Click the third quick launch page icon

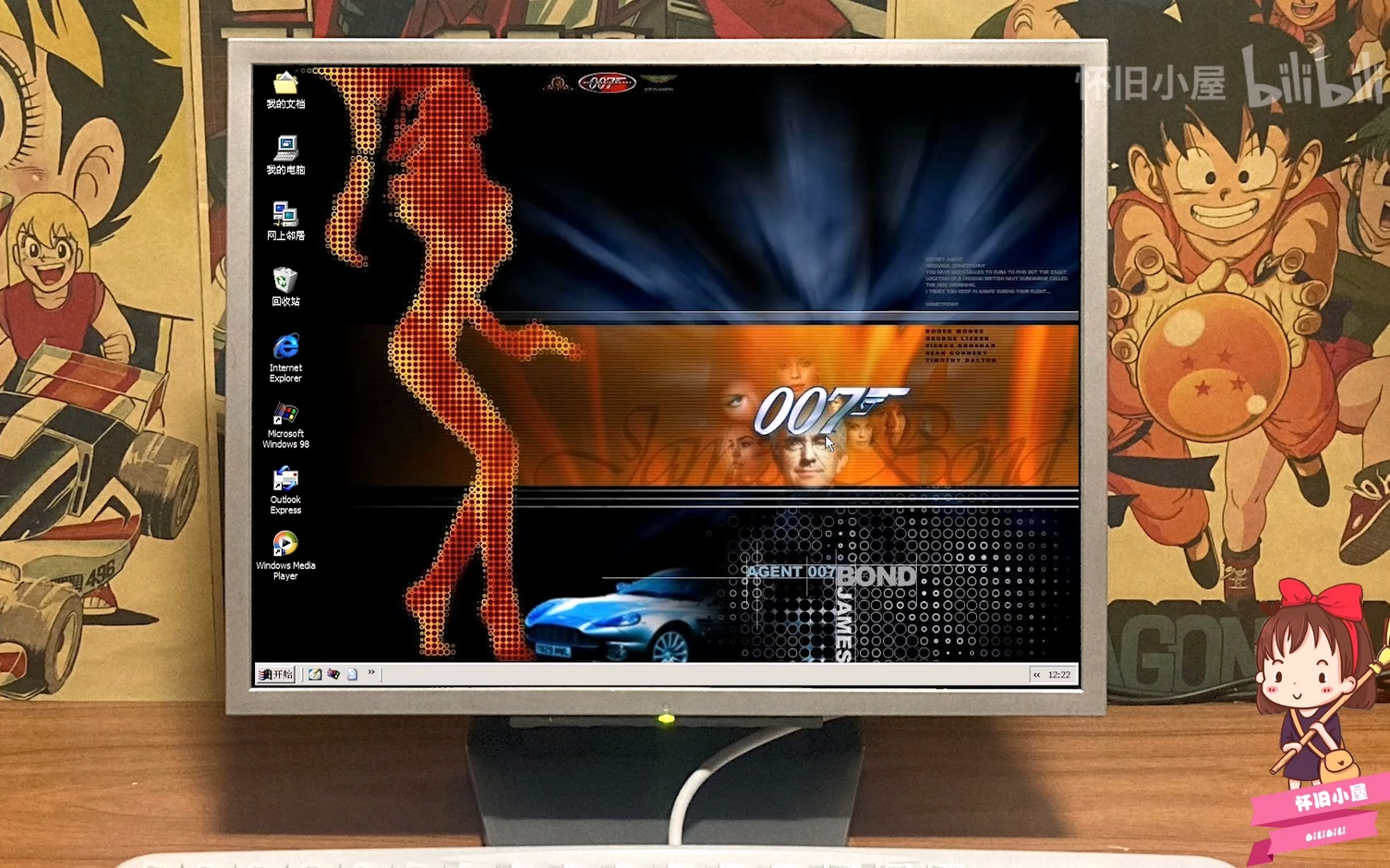(352, 674)
